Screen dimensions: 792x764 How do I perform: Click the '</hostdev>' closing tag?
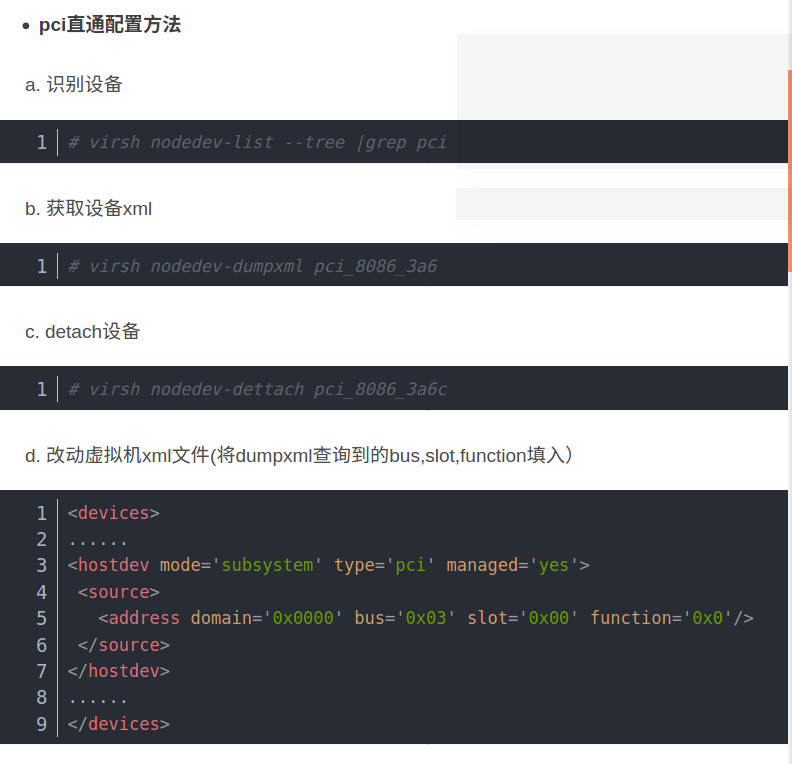click(119, 671)
